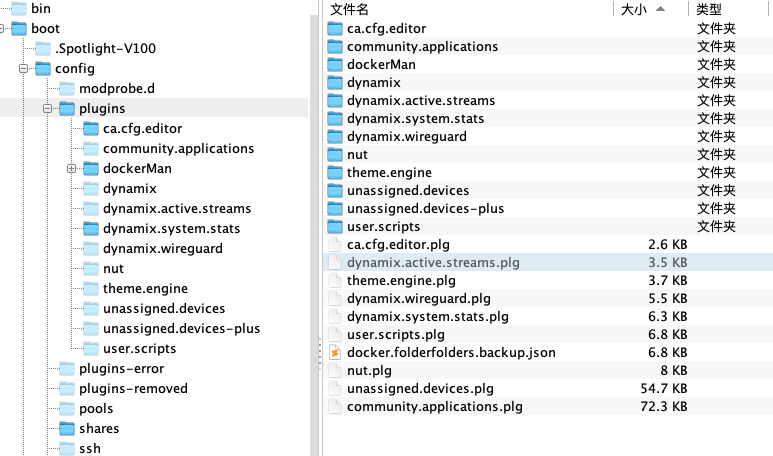Select the boot folder in the tree
Viewport: 773px width, 456px height.
(x=45, y=29)
